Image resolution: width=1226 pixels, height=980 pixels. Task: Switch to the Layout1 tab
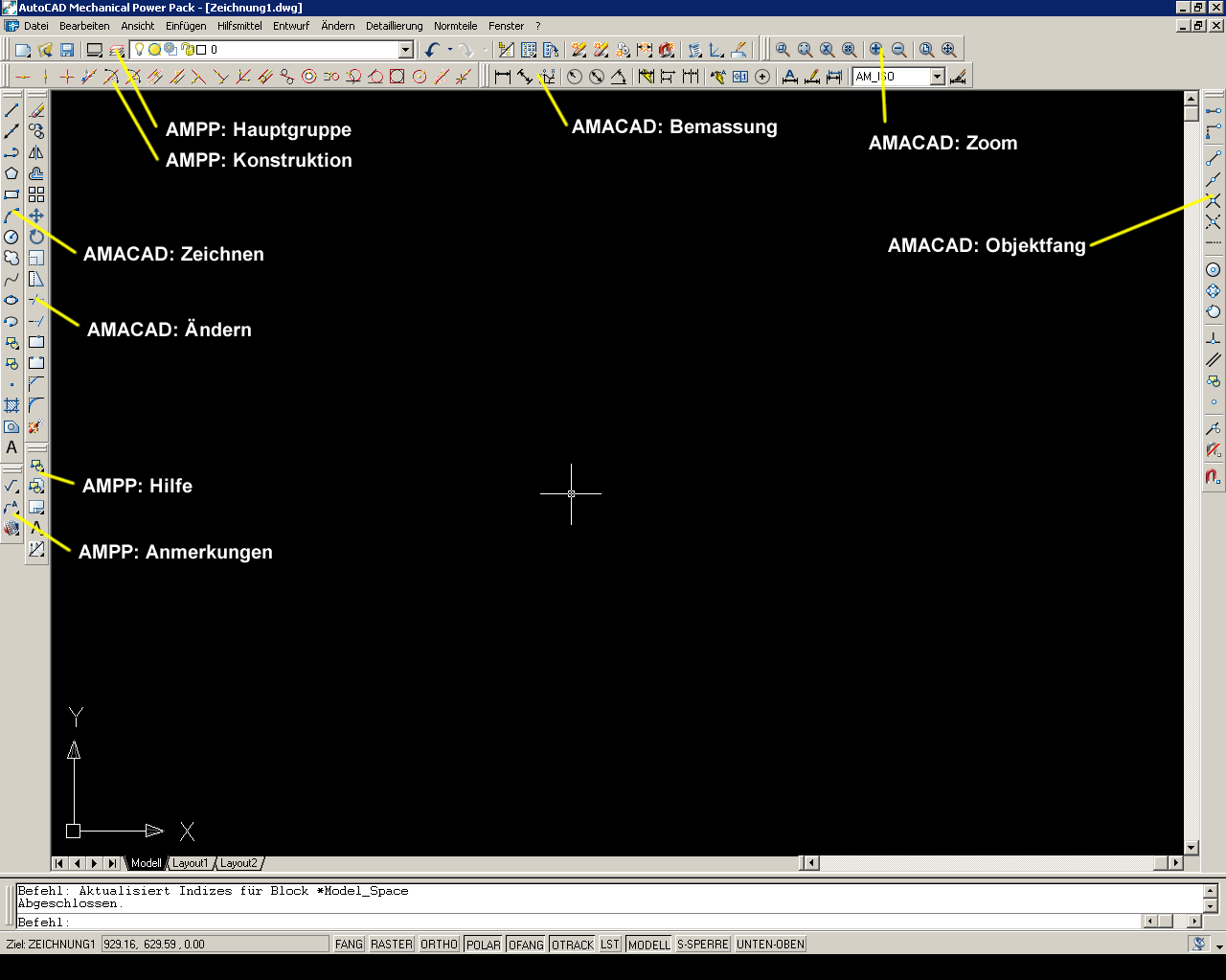pos(190,863)
